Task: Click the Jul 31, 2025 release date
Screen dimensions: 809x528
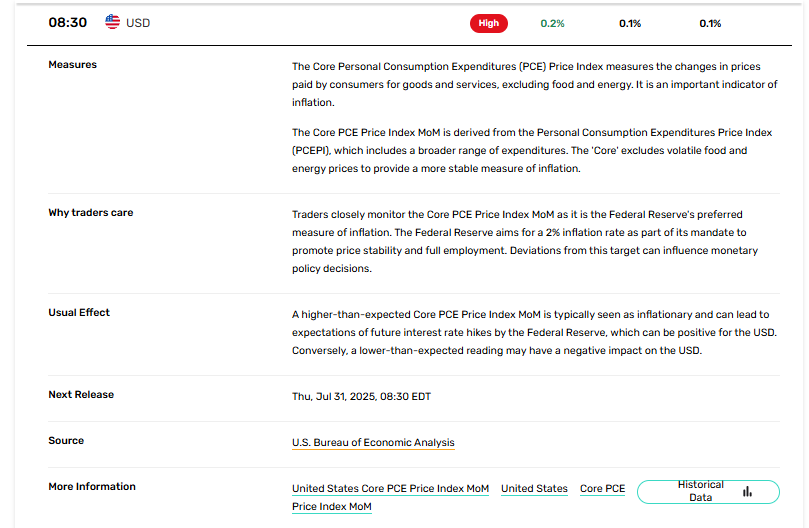Action: click(361, 396)
